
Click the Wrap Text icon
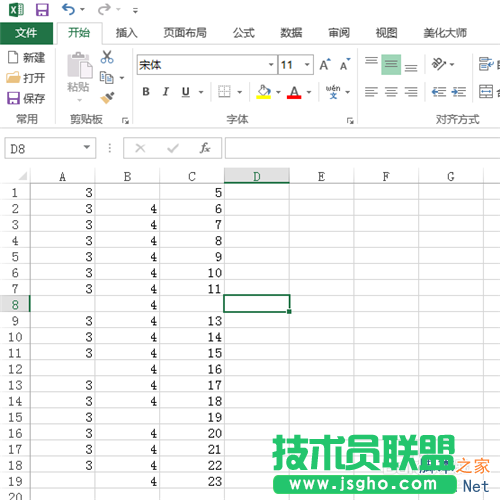(486, 64)
